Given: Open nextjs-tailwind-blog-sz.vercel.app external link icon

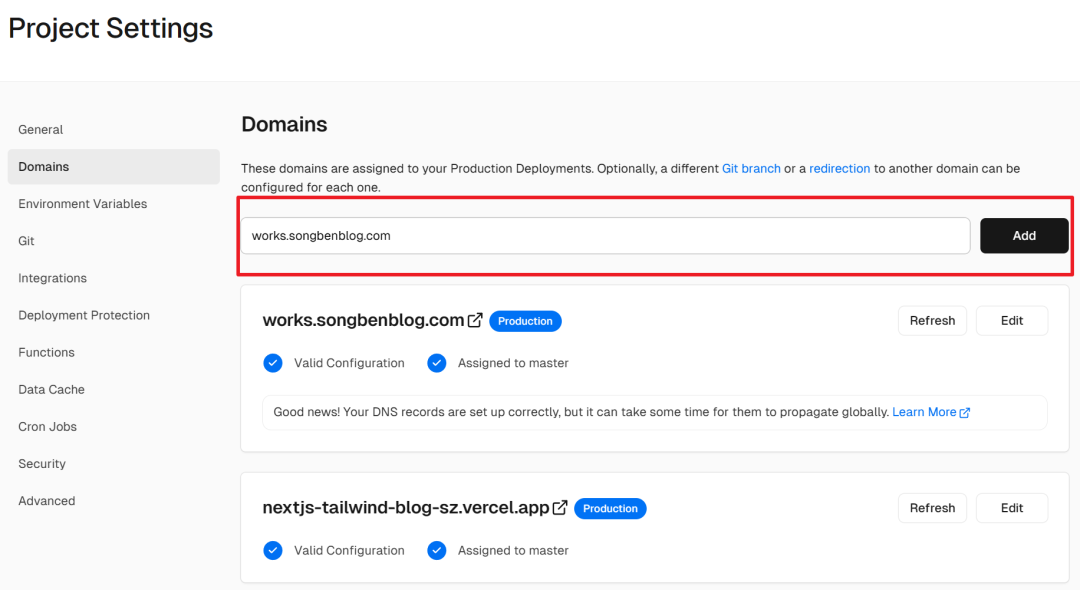Looking at the screenshot, I should pyautogui.click(x=560, y=508).
